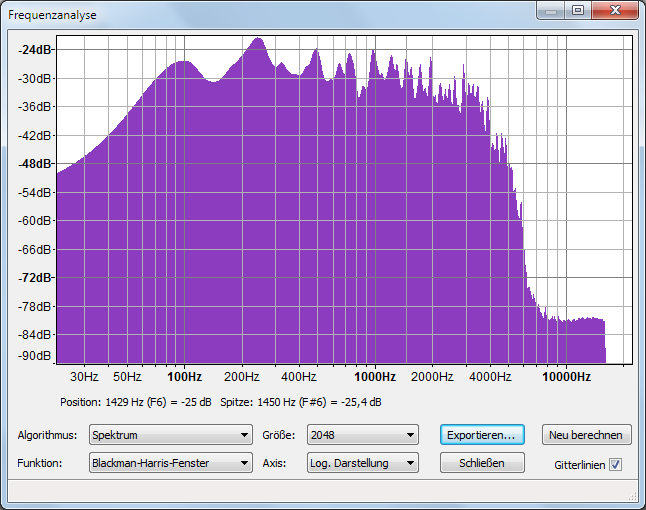Viewport: 646px width, 510px height.
Task: Open the Axis dropdown showing Log. Darstellung
Action: tap(363, 463)
